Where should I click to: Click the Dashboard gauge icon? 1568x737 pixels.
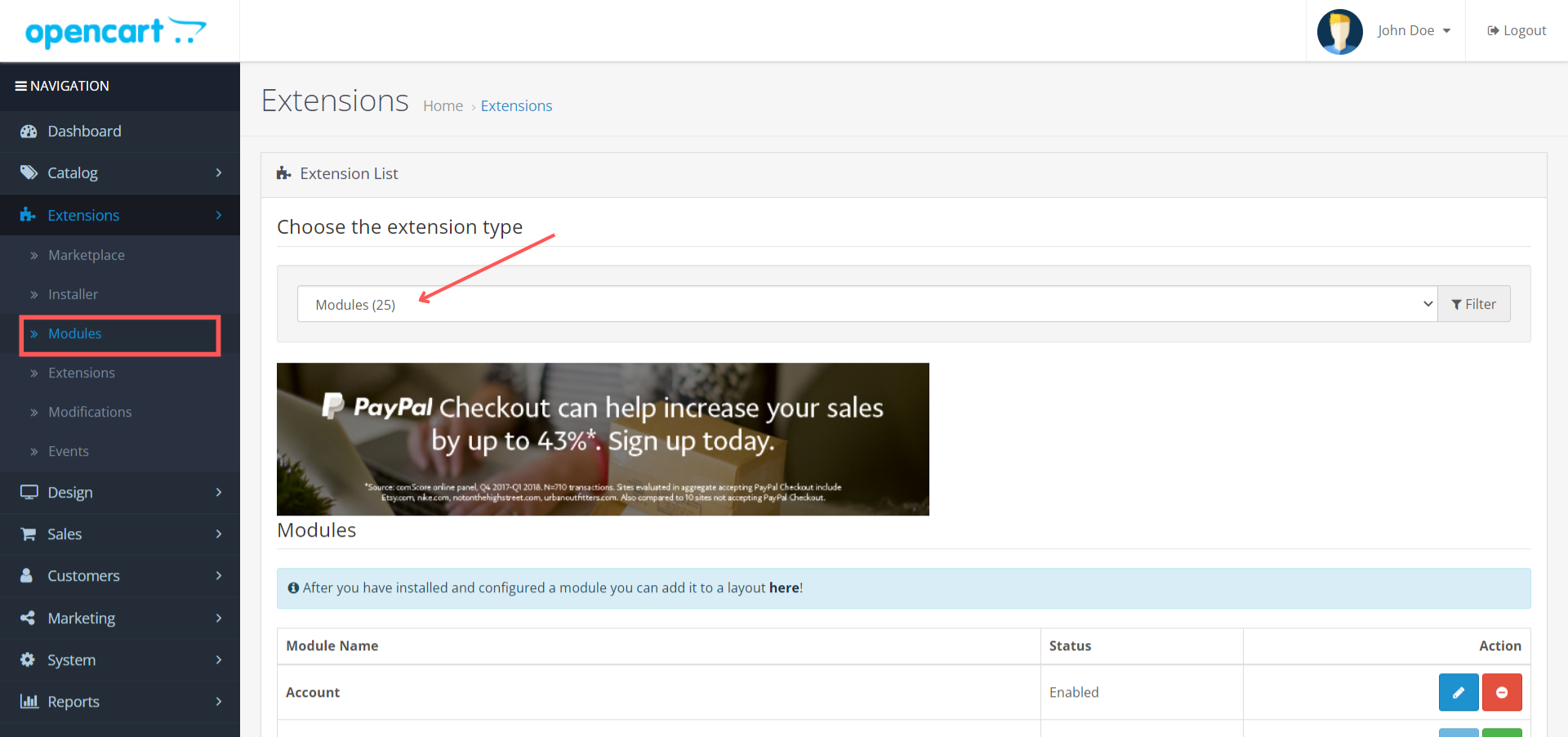tap(29, 131)
